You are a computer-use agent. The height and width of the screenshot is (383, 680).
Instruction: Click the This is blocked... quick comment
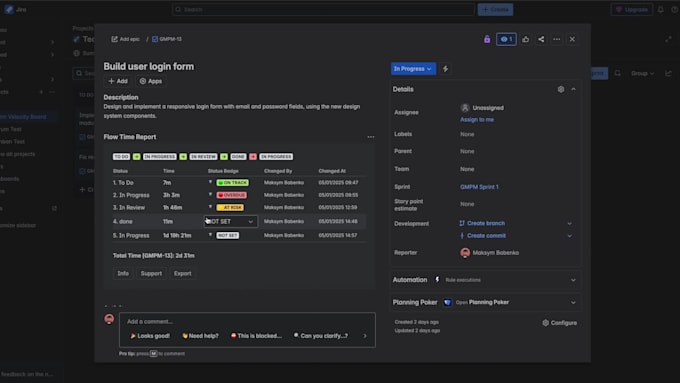coord(256,336)
